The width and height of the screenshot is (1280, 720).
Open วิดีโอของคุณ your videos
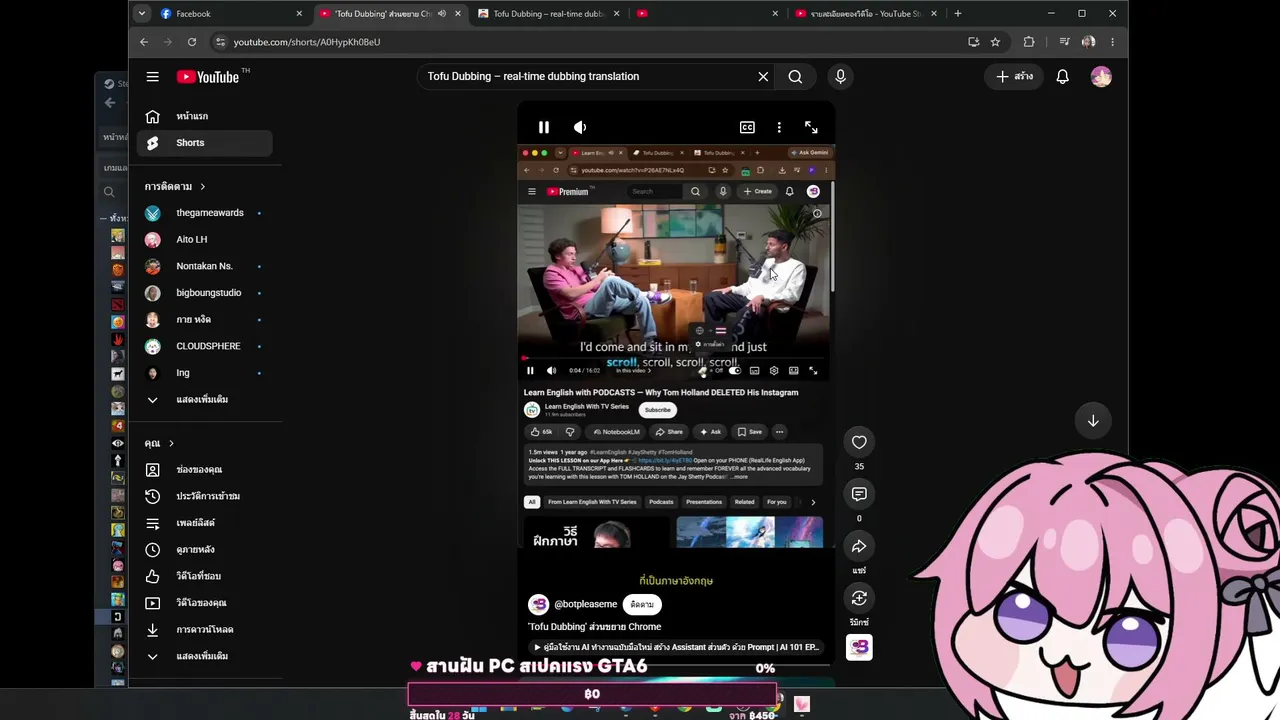(205, 603)
